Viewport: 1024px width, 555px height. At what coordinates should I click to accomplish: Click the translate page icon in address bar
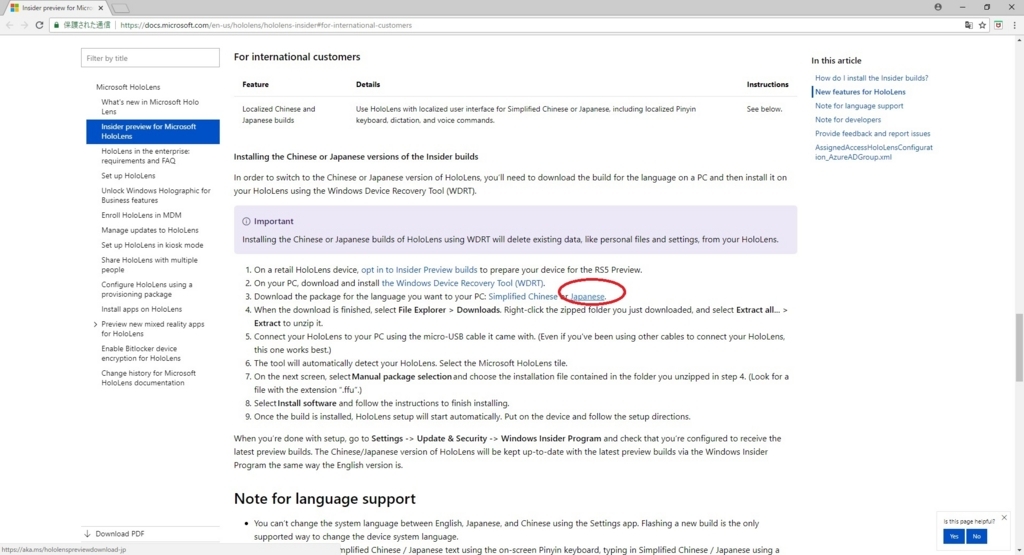968,25
